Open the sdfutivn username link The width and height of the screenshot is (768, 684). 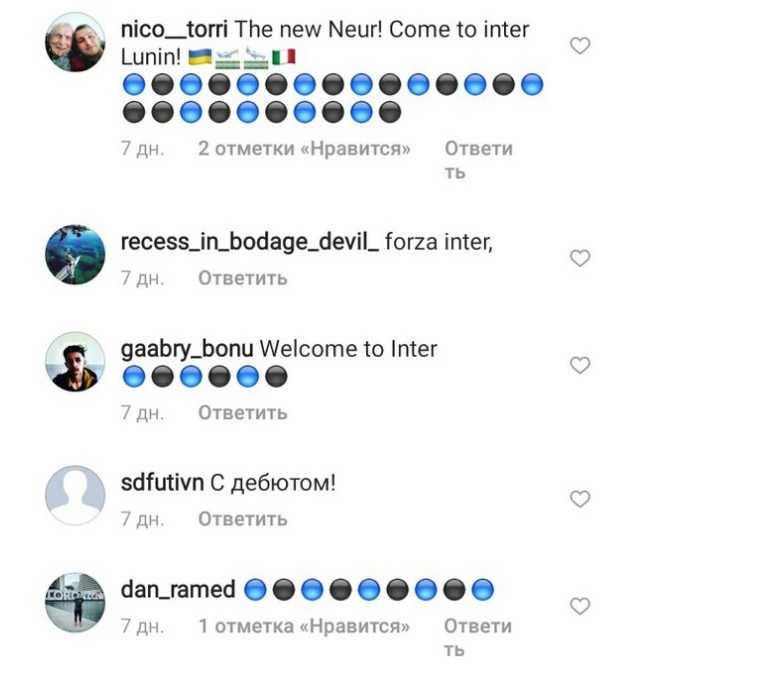[x=162, y=483]
